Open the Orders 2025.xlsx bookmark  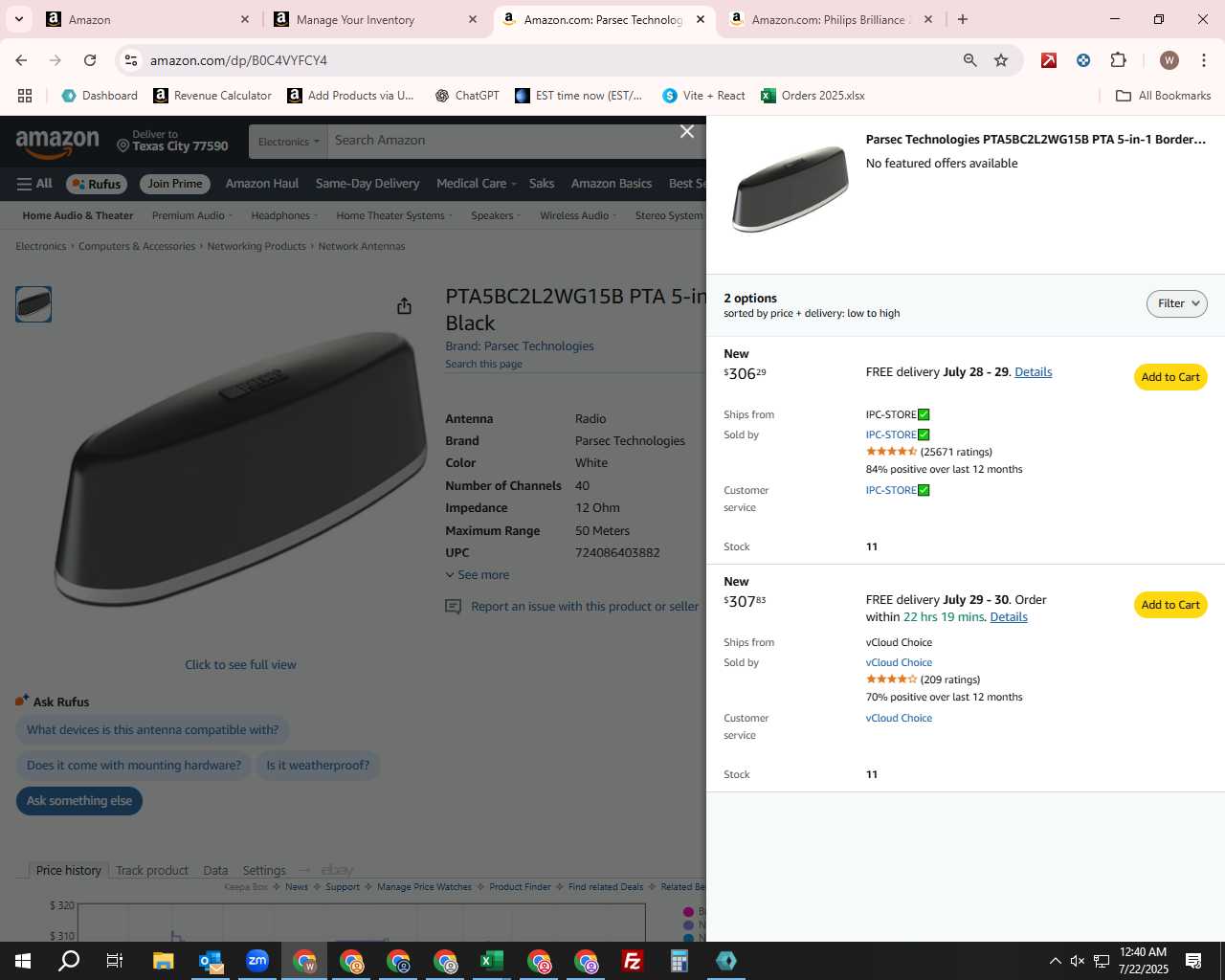813,96
